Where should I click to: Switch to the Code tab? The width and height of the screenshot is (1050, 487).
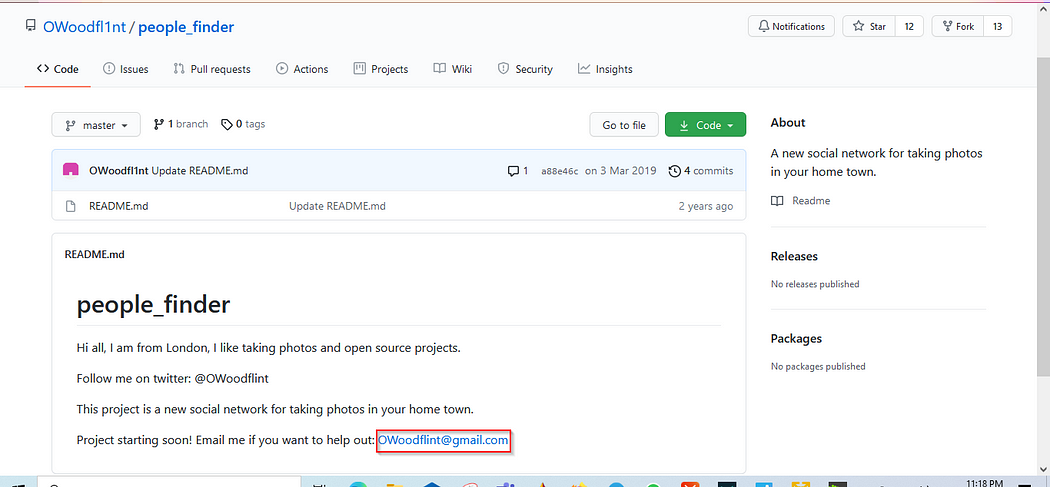pos(58,69)
